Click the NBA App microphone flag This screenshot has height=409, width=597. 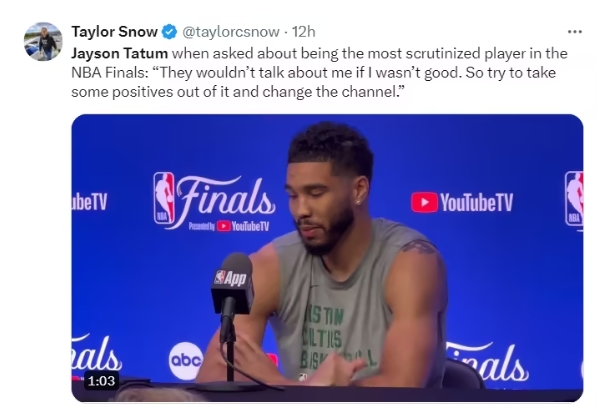coord(232,279)
